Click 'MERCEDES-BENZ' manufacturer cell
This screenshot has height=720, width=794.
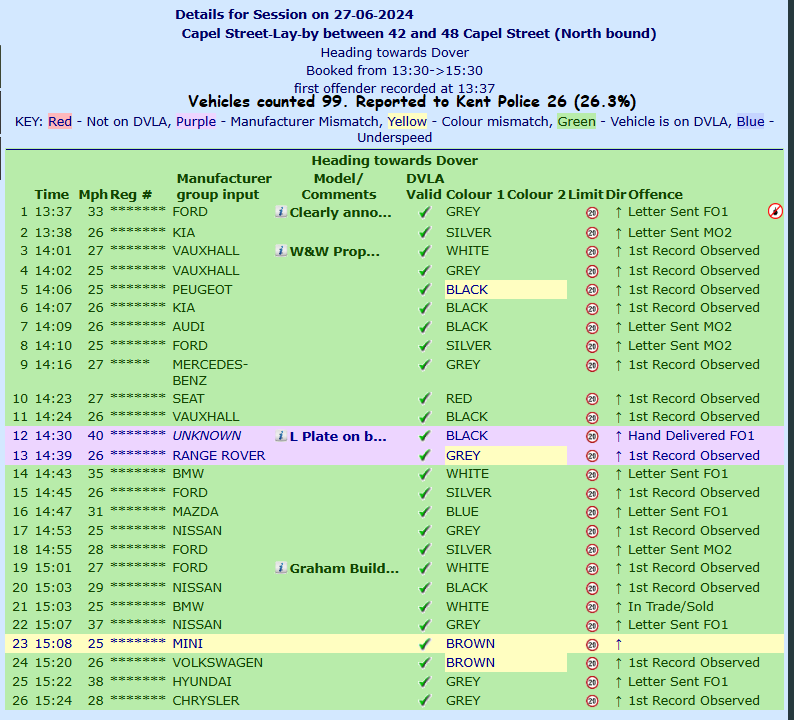coord(210,372)
